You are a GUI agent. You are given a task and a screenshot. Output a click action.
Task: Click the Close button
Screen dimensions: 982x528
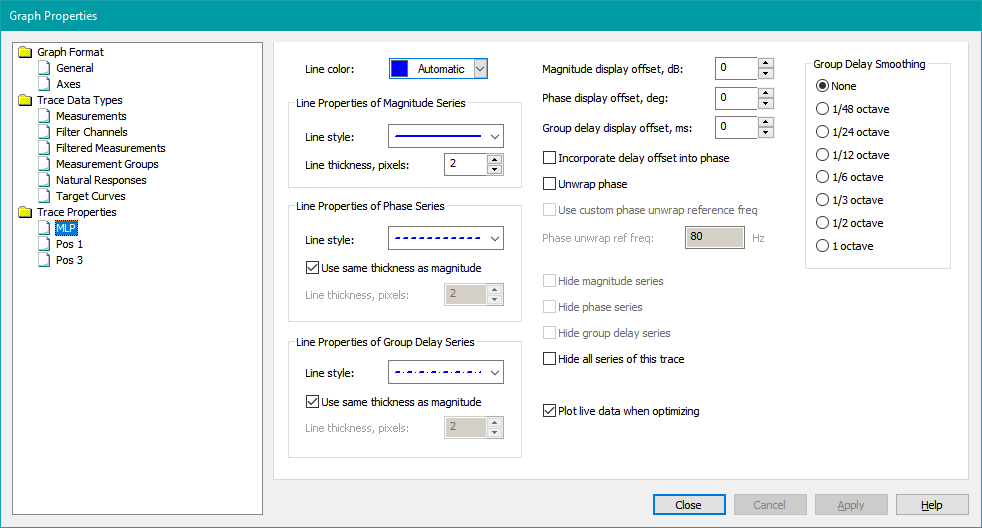[x=689, y=505]
